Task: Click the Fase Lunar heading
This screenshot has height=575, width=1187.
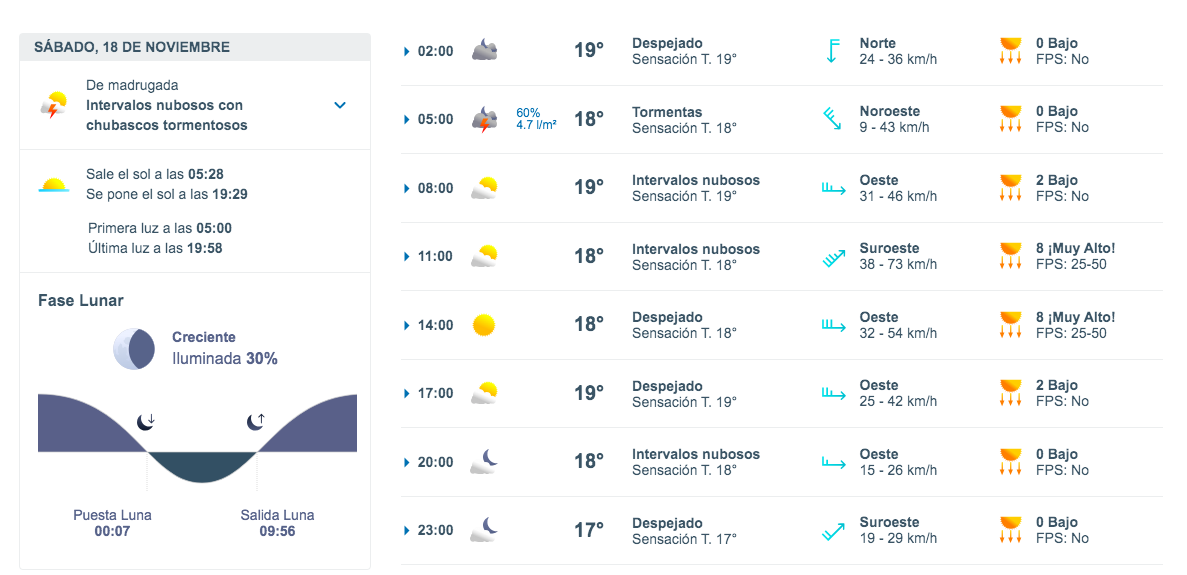Action: [81, 300]
